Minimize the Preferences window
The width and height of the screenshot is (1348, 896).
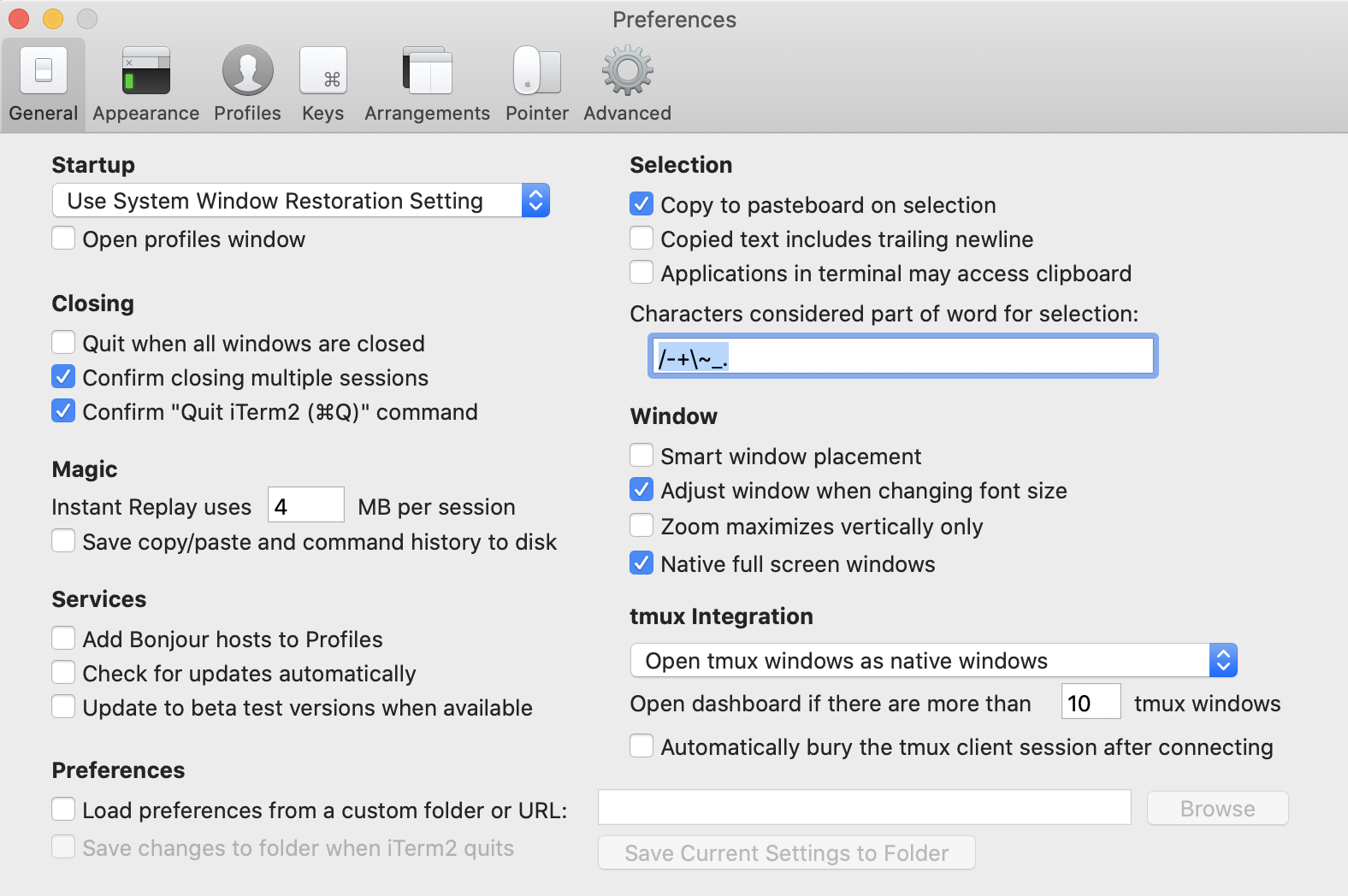click(53, 19)
